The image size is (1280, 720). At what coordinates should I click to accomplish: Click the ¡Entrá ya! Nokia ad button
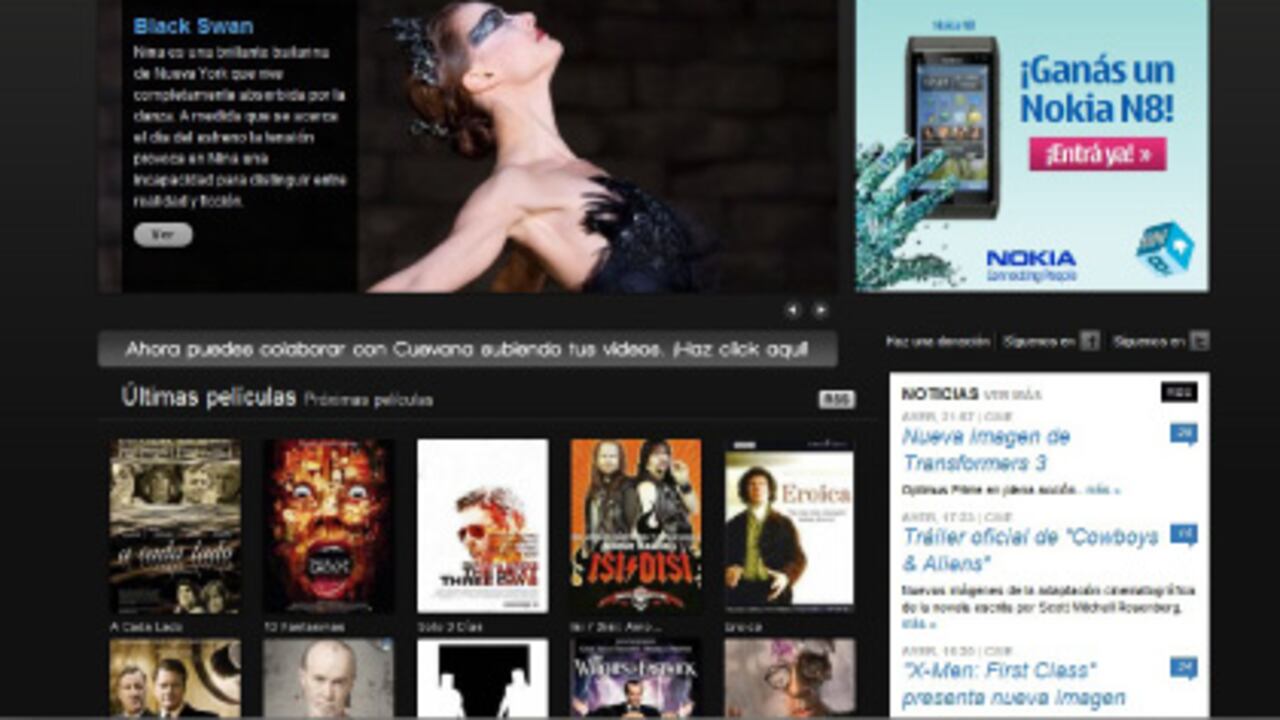point(1097,154)
